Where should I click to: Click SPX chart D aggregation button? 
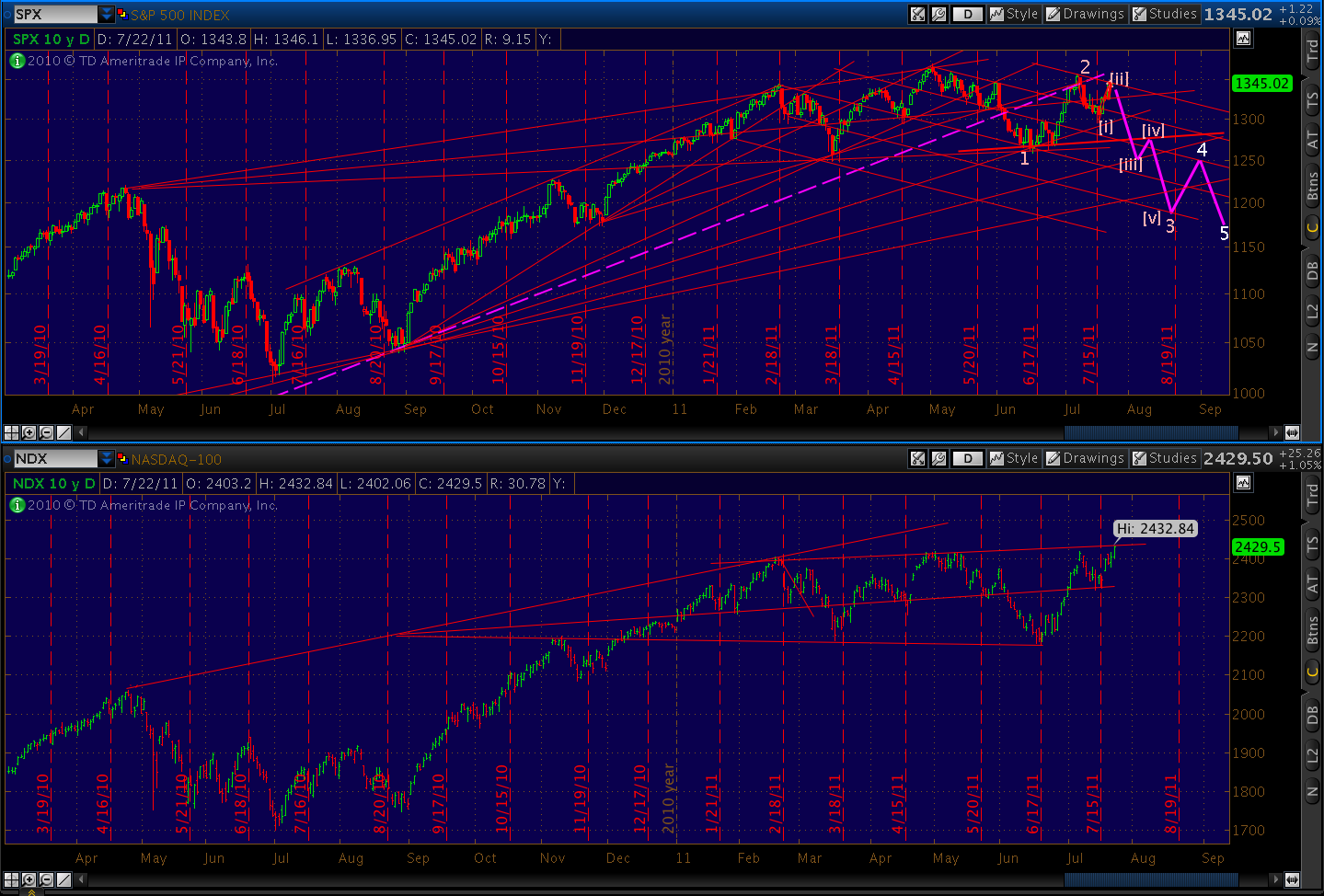click(x=968, y=14)
